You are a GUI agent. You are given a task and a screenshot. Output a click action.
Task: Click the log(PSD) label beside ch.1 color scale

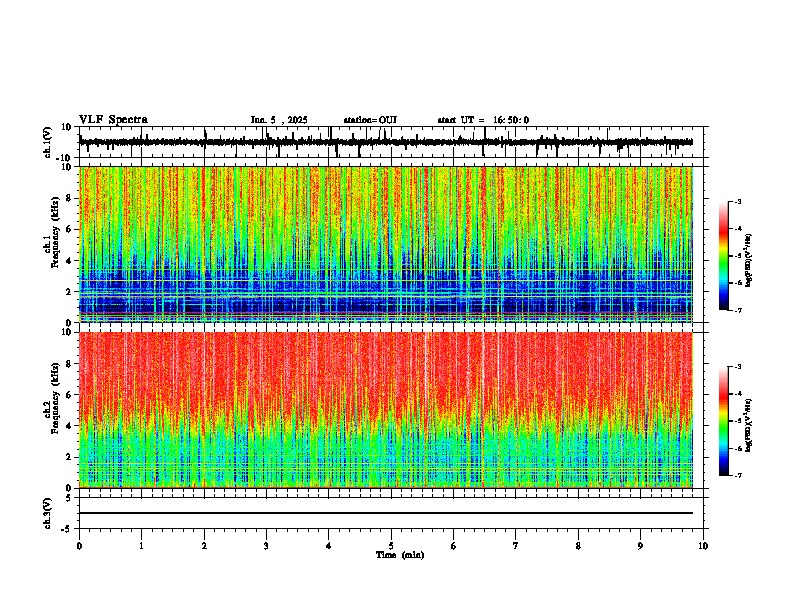(x=749, y=261)
